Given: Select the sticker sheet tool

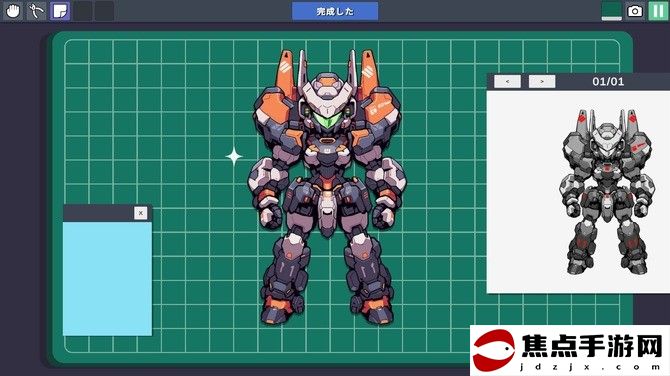Looking at the screenshot, I should [x=60, y=11].
